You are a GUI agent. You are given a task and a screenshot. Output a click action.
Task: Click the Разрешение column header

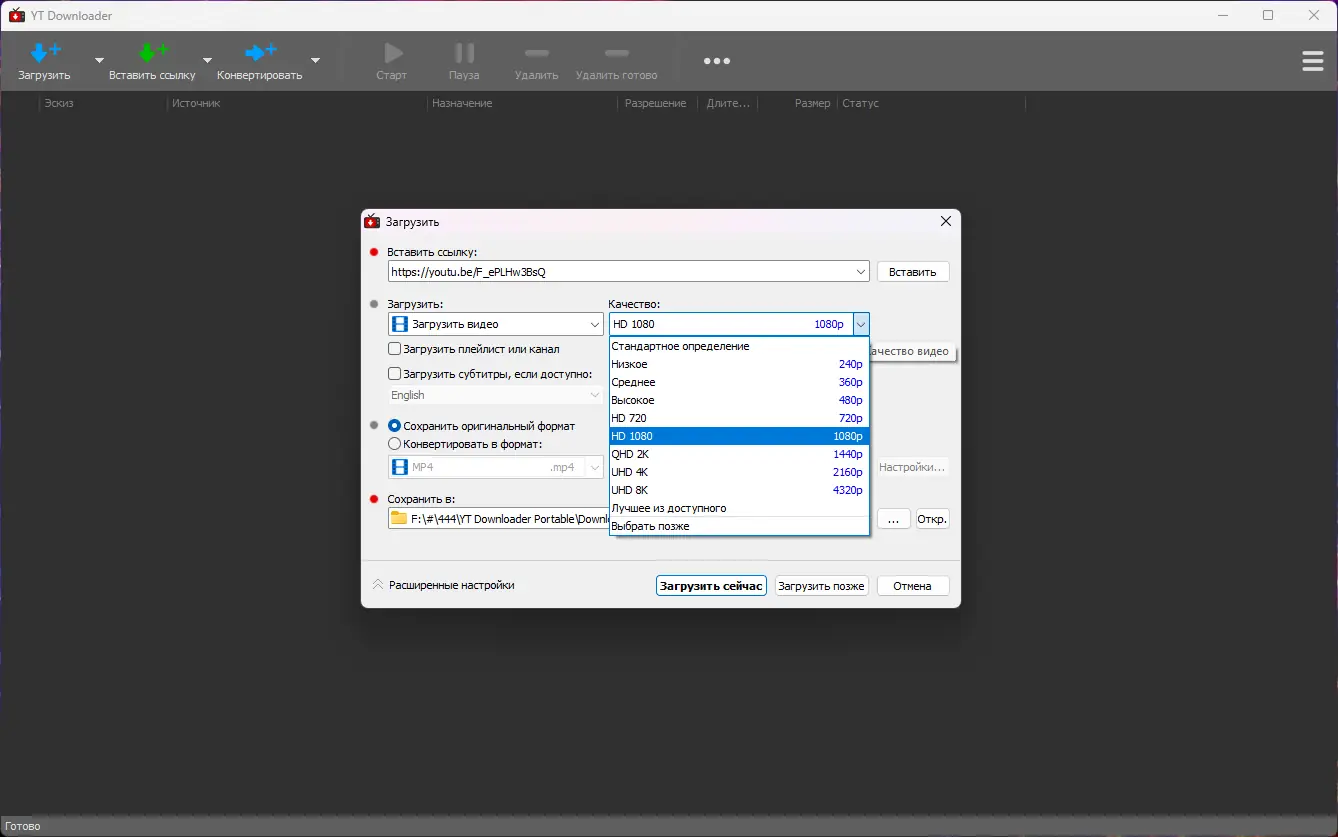656,103
